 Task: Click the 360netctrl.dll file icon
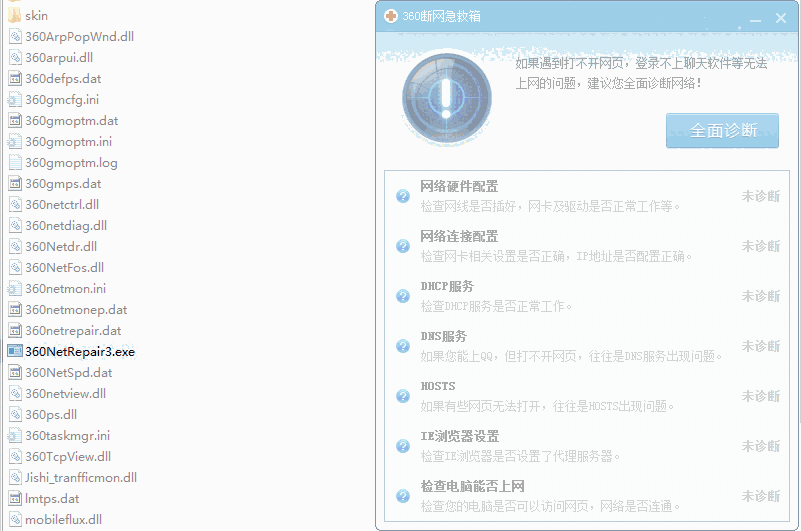(x=15, y=204)
